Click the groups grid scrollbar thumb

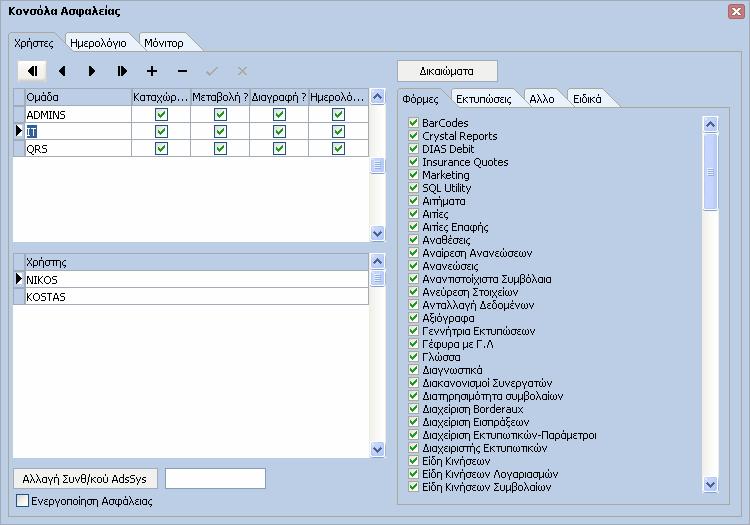377,165
